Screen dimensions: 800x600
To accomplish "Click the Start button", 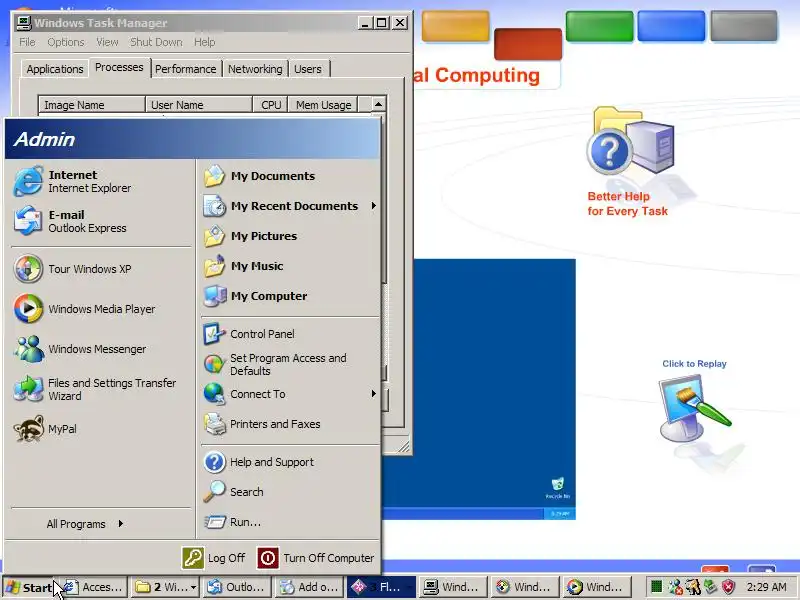I will point(30,587).
